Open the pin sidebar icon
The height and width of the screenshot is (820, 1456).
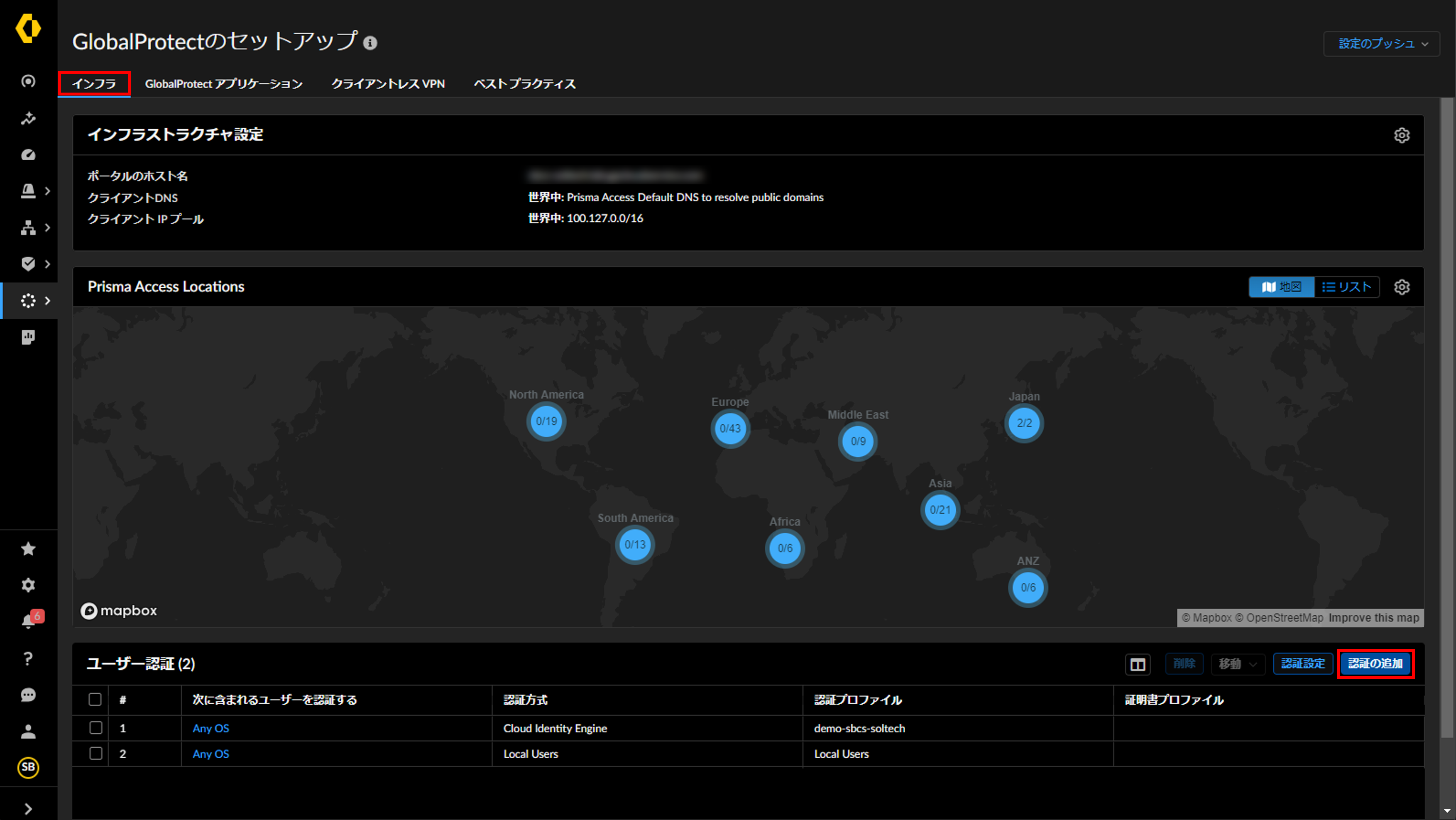coord(28,118)
